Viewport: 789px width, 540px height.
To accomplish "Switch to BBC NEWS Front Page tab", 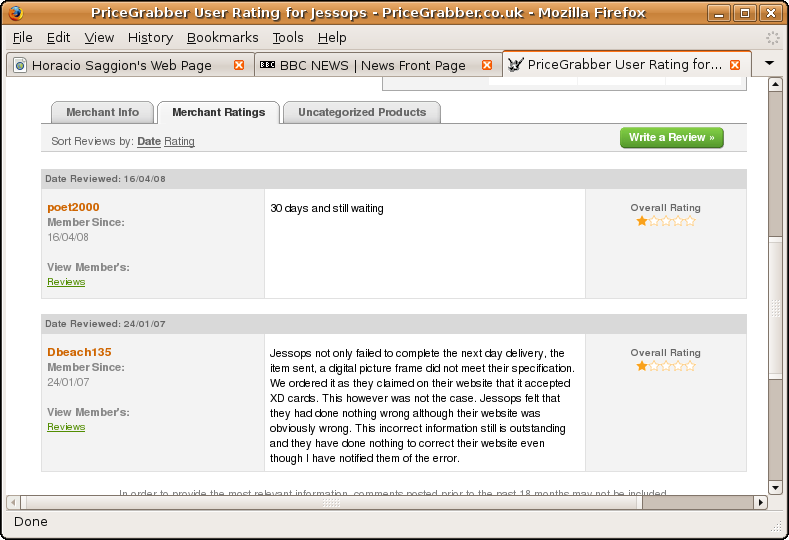I will [377, 65].
